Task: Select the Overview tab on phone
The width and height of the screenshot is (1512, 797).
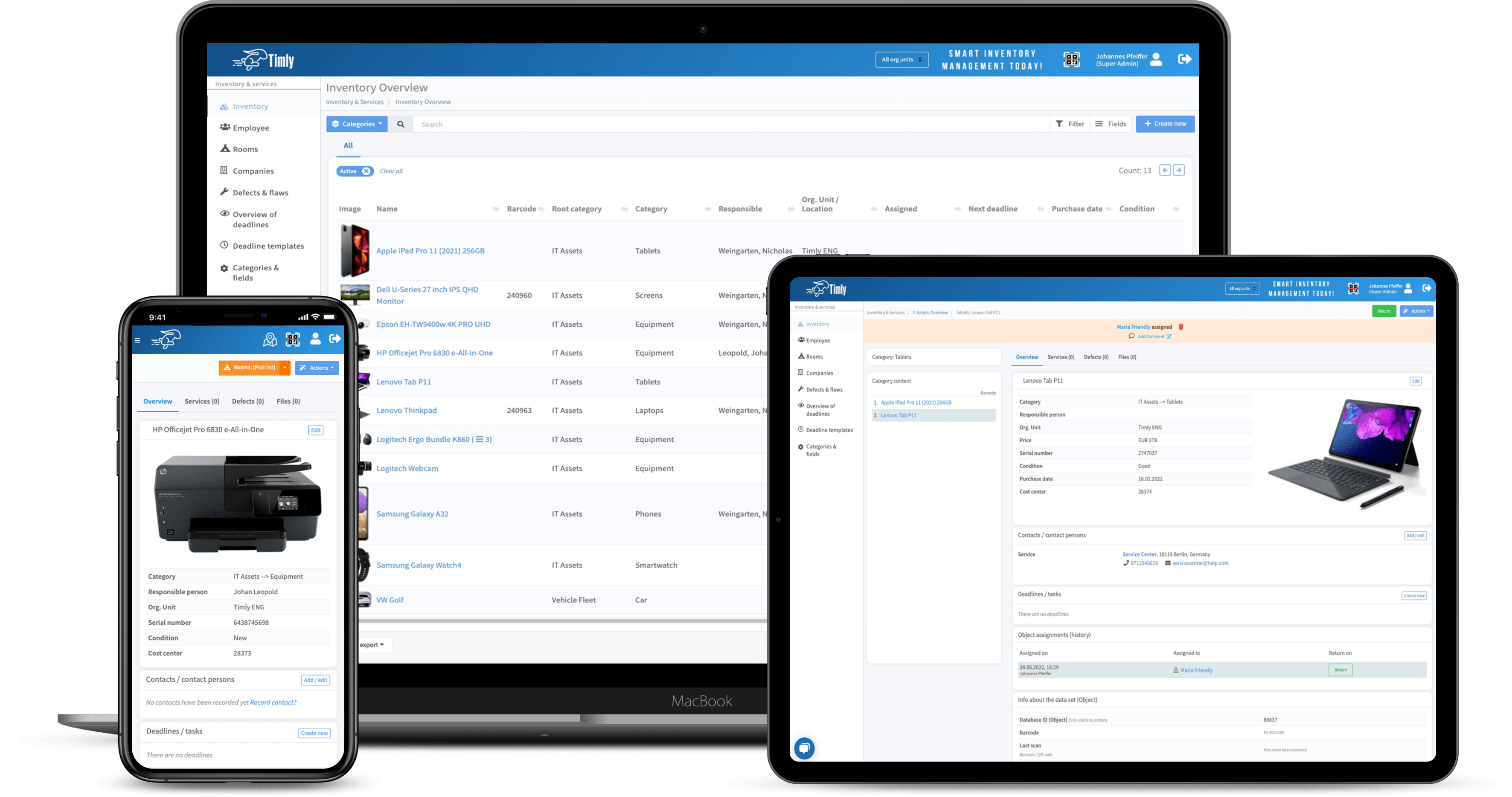Action: (x=157, y=401)
